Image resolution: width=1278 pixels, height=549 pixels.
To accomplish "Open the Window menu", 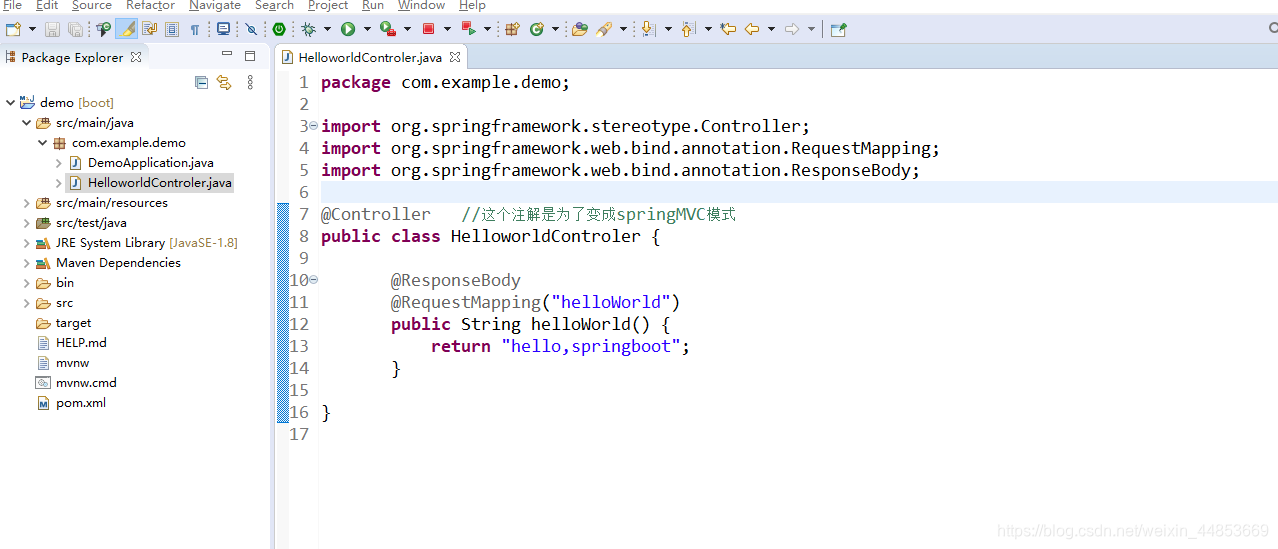I will [422, 5].
